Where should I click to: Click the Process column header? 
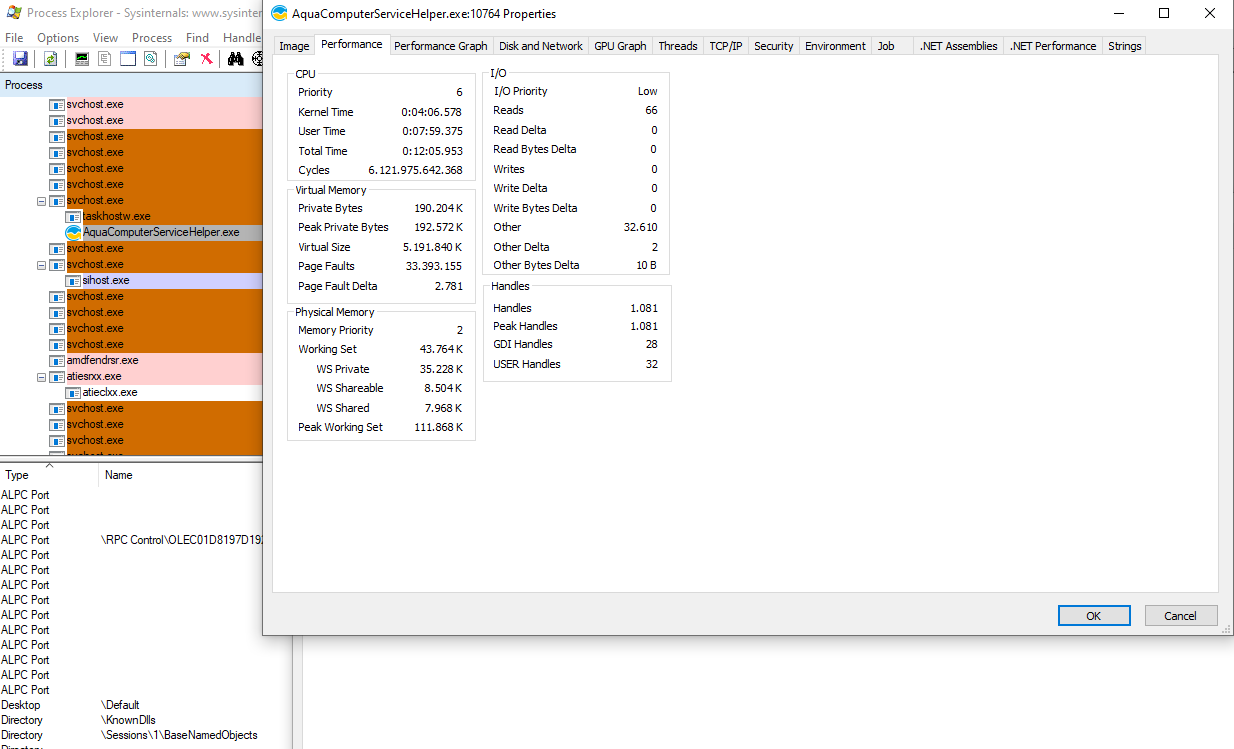pos(24,85)
